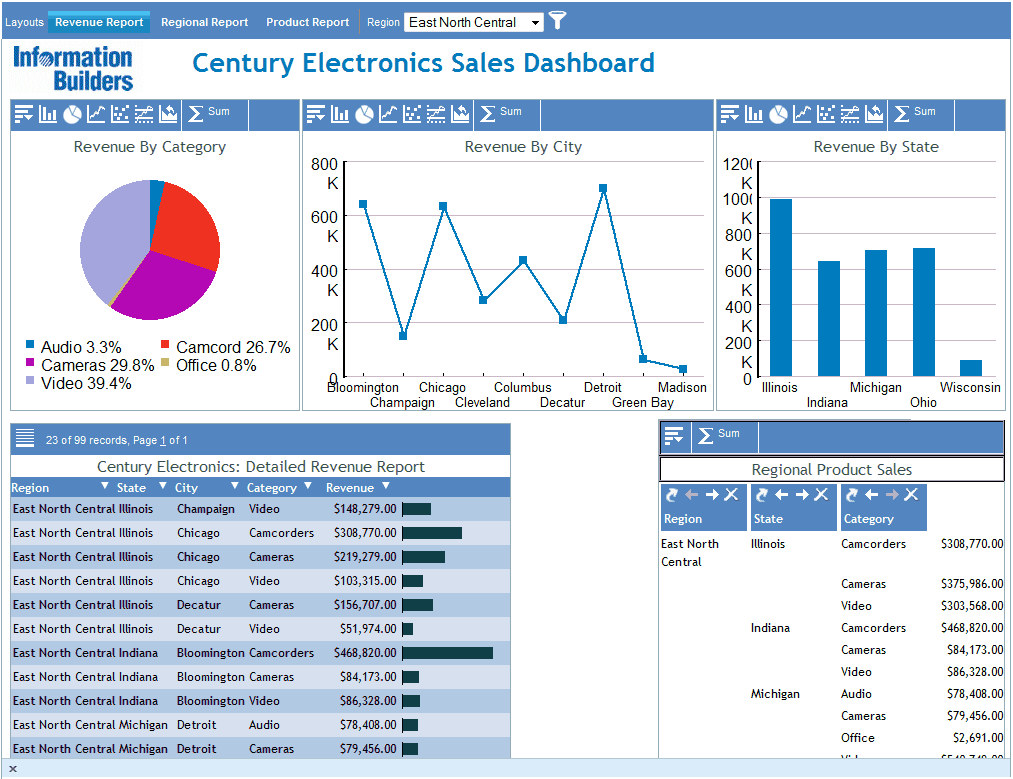1013x779 pixels.
Task: Switch Revenue By City to bar chart
Action: [x=340, y=114]
